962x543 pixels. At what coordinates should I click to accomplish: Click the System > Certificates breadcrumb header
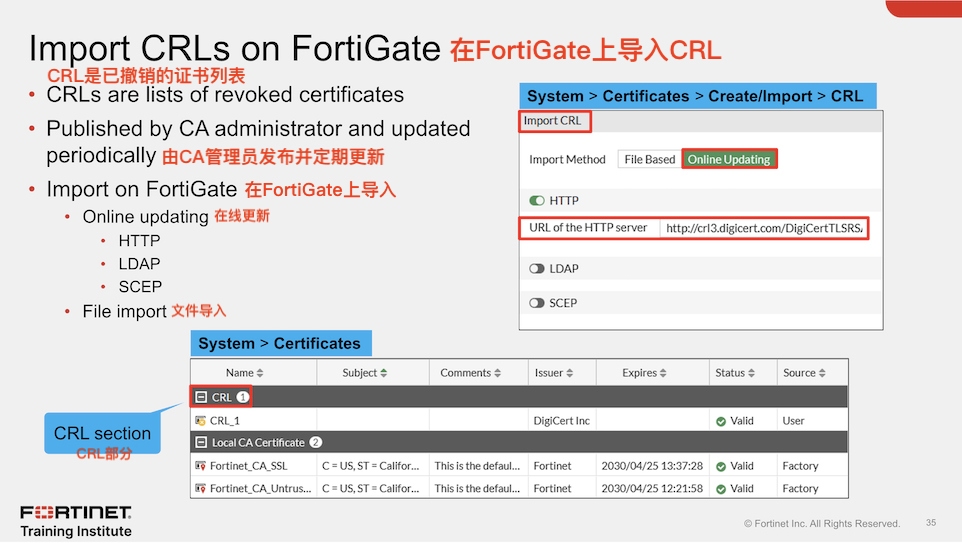coord(280,343)
